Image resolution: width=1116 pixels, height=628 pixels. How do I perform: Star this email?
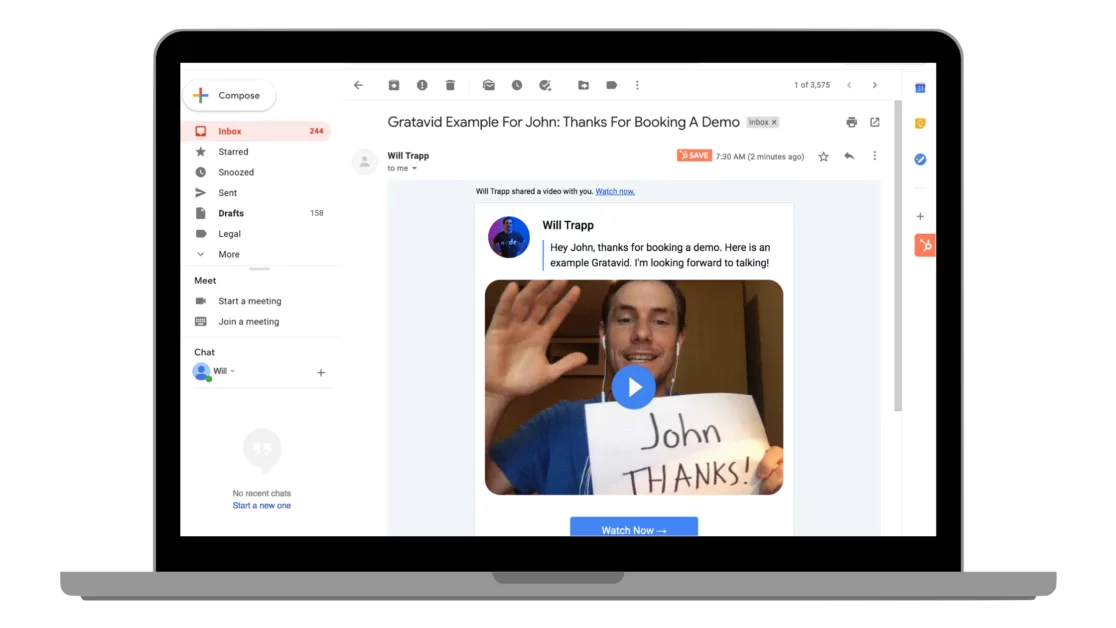click(x=823, y=157)
